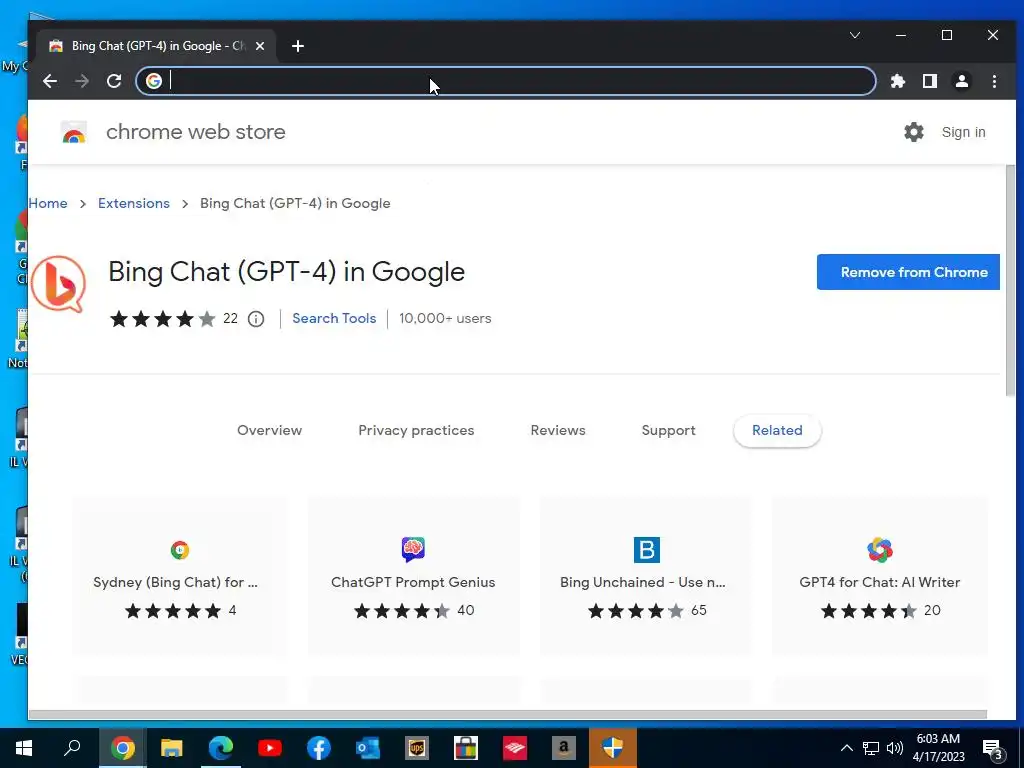
Task: Open Sydney (Bing Chat) extension card
Action: (x=180, y=576)
